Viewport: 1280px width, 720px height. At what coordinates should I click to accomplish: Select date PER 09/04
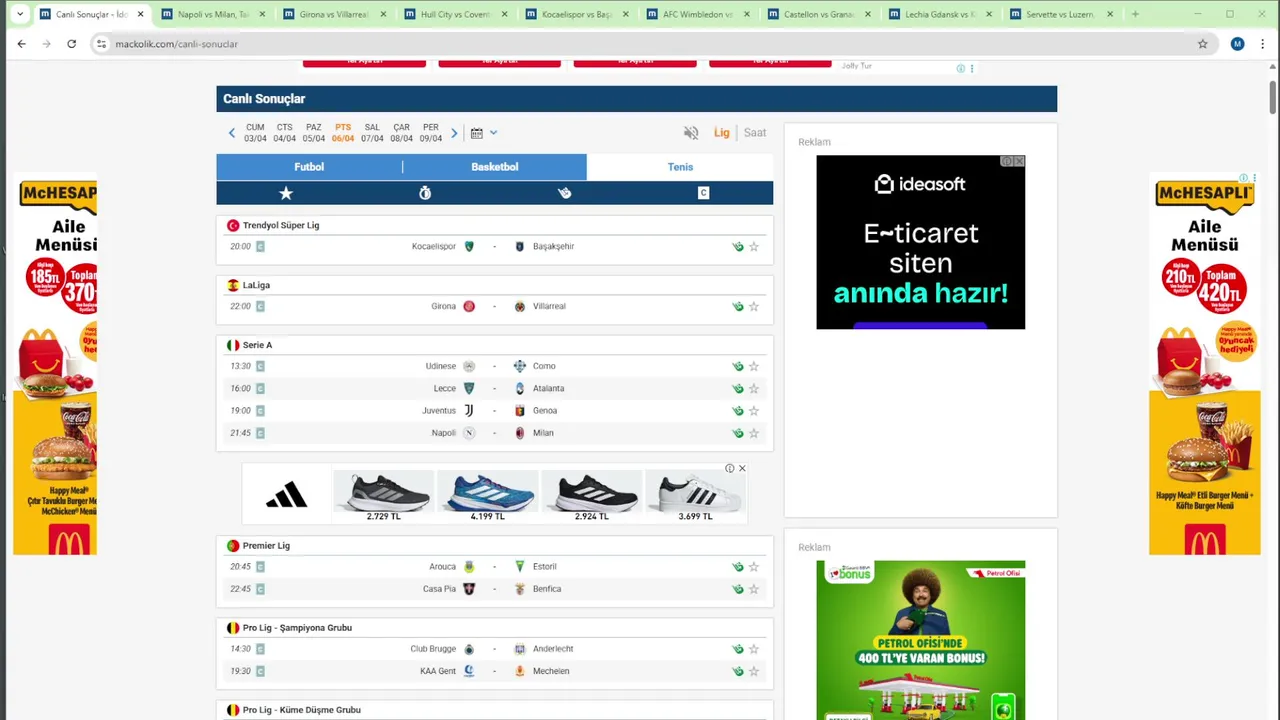coord(431,133)
